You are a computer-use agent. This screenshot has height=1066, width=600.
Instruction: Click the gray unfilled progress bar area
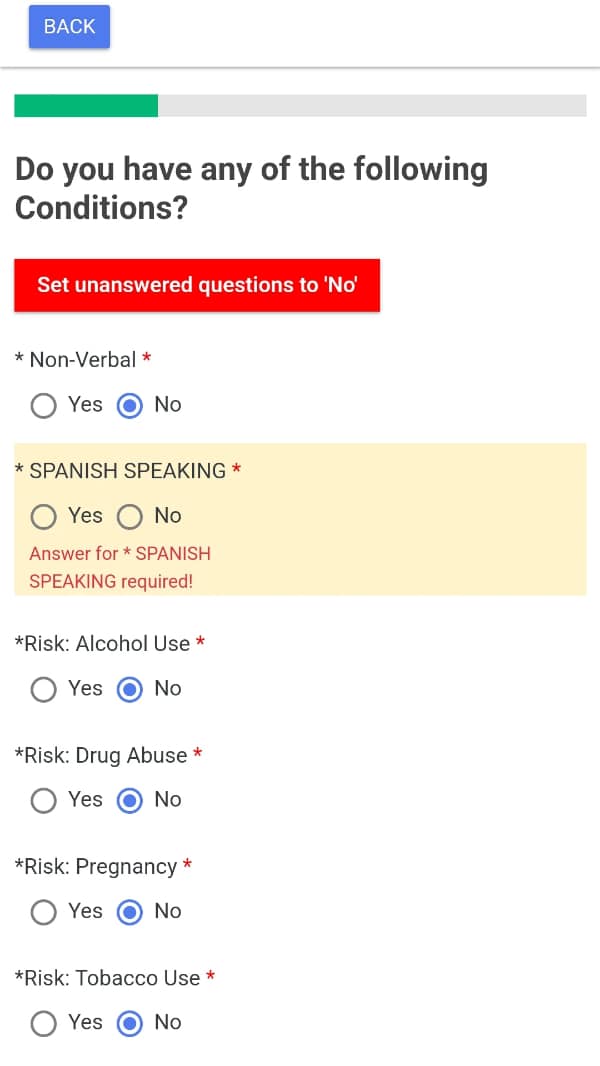pos(372,106)
